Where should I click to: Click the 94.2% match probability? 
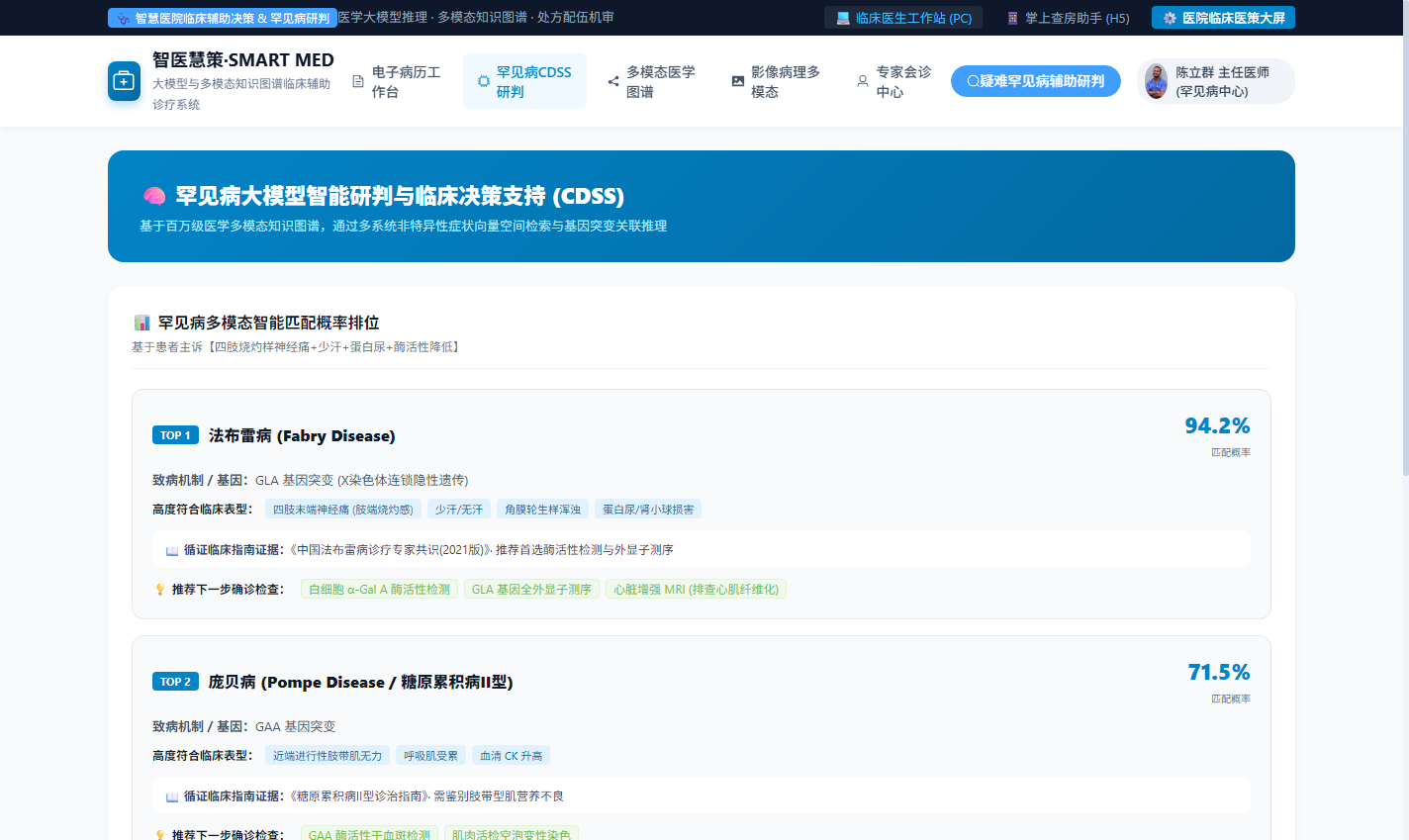(1218, 426)
